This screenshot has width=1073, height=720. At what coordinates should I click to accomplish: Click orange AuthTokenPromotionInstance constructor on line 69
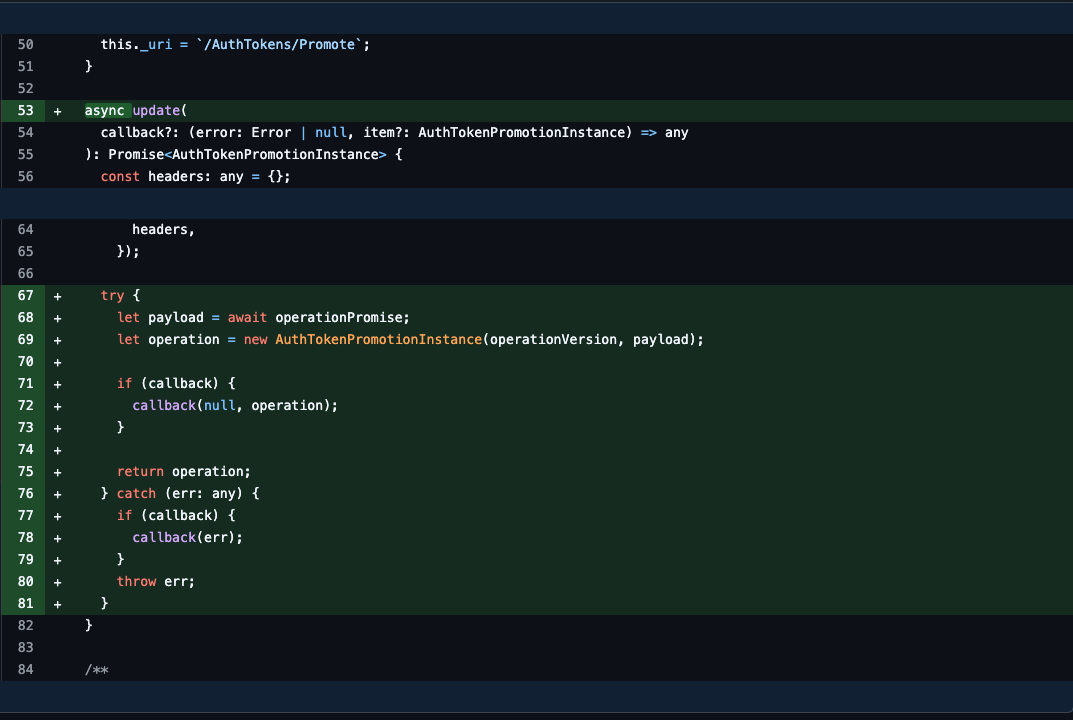click(x=378, y=339)
